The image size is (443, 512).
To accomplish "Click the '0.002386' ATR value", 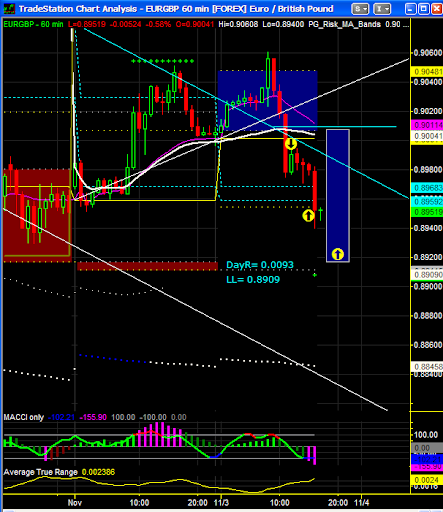I will [x=98, y=472].
